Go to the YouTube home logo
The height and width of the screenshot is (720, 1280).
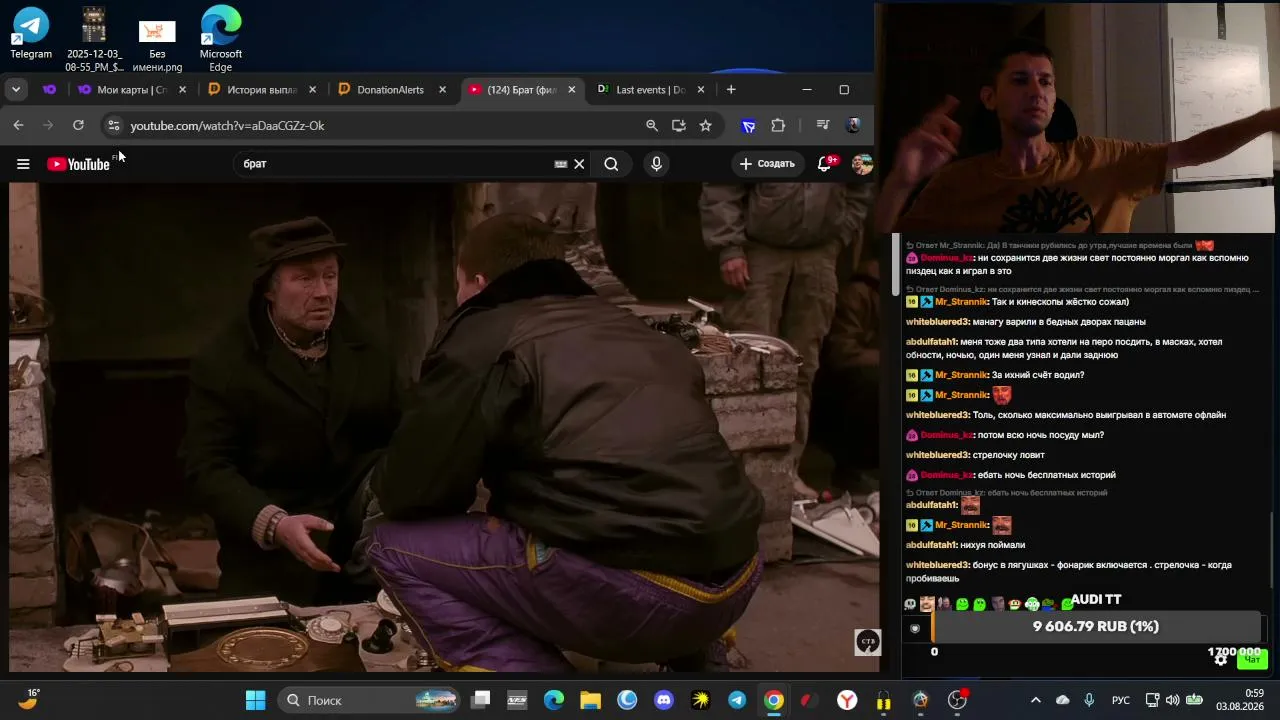pyautogui.click(x=78, y=164)
